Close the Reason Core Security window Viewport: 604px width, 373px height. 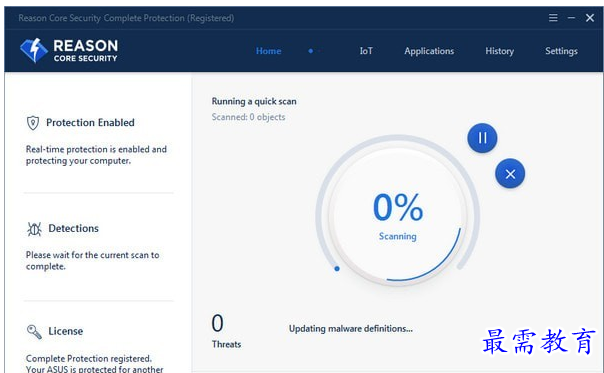pyautogui.click(x=590, y=18)
